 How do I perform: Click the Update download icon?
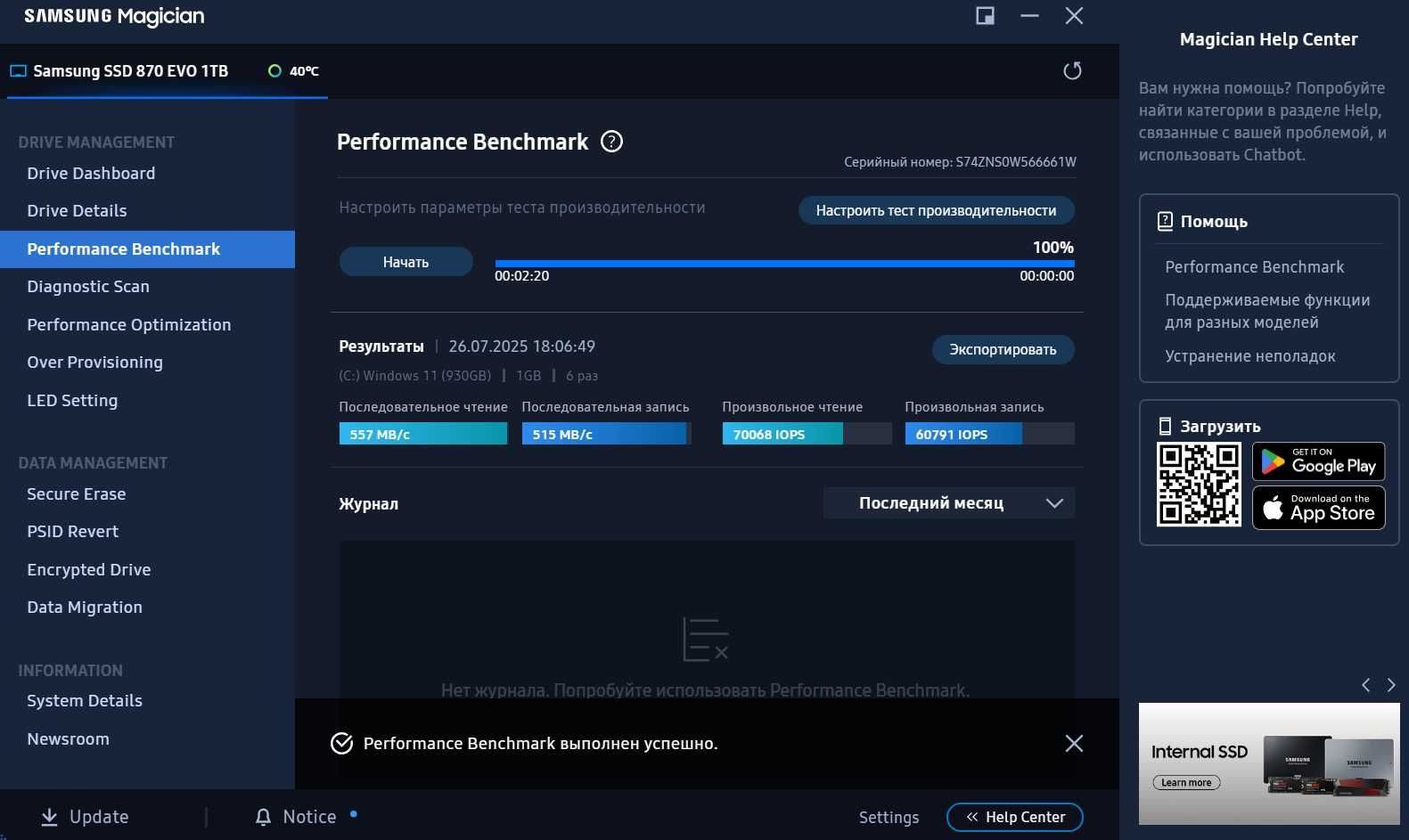point(50,817)
